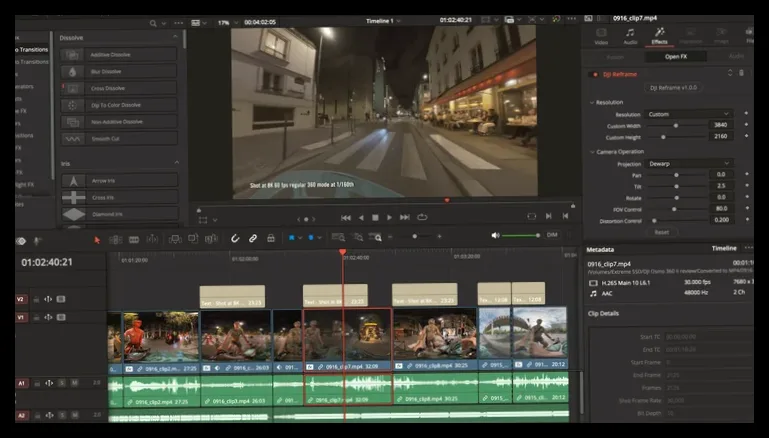This screenshot has width=769, height=438.
Task: Select the Dip To Color Dissolve transition
Action: tap(119, 105)
